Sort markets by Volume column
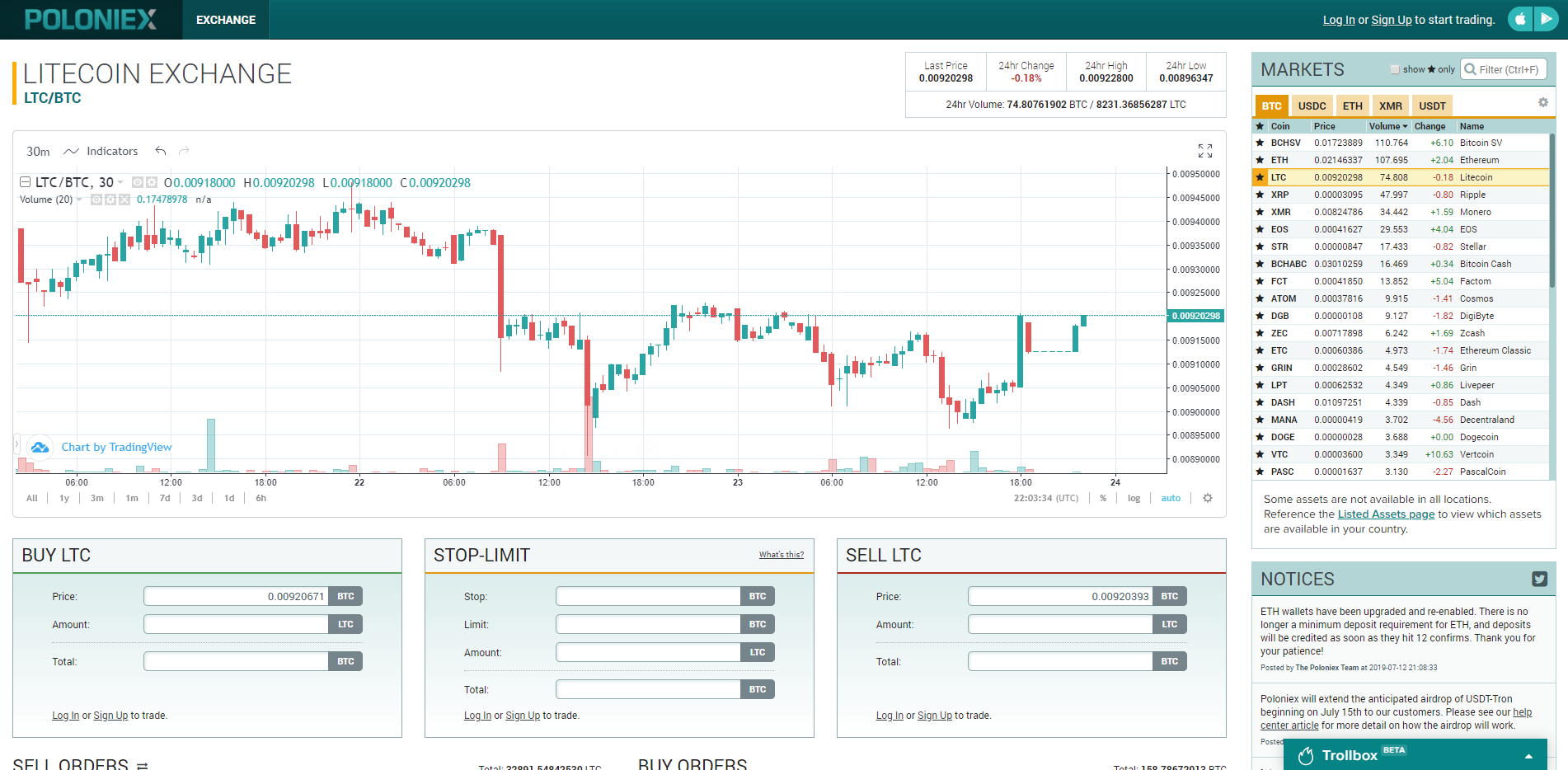The width and height of the screenshot is (1568, 770). (1388, 126)
